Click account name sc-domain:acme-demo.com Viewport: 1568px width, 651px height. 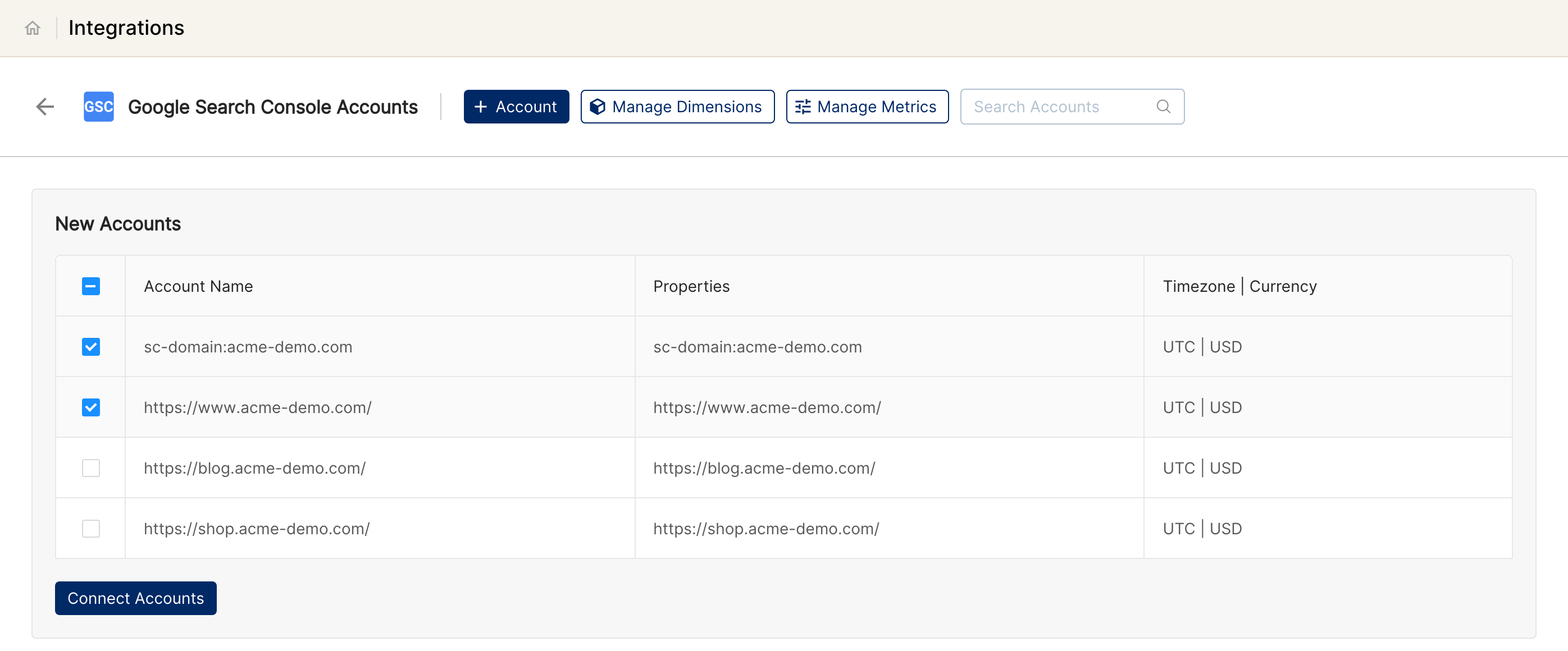248,347
